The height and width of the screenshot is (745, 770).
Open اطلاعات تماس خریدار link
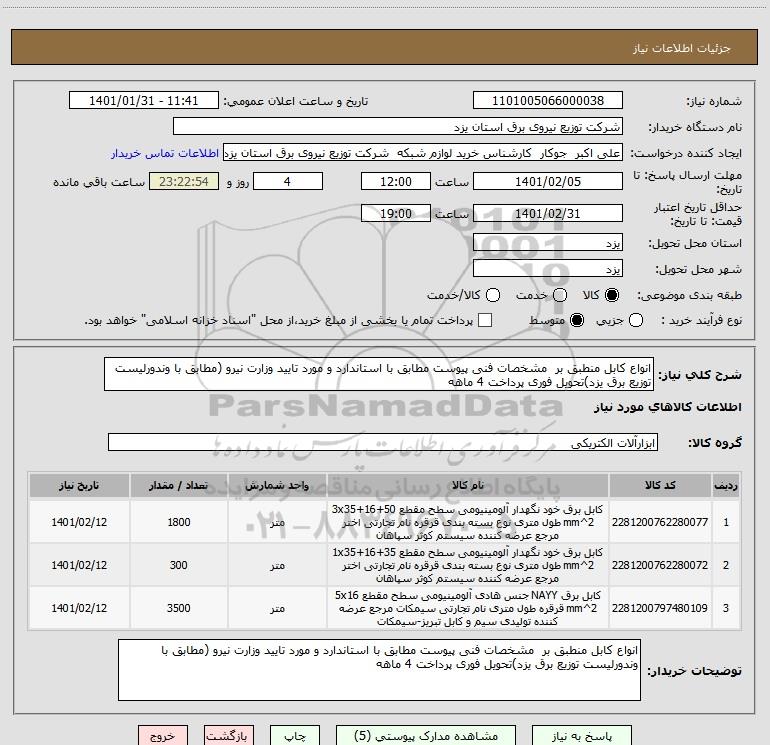(x=165, y=153)
